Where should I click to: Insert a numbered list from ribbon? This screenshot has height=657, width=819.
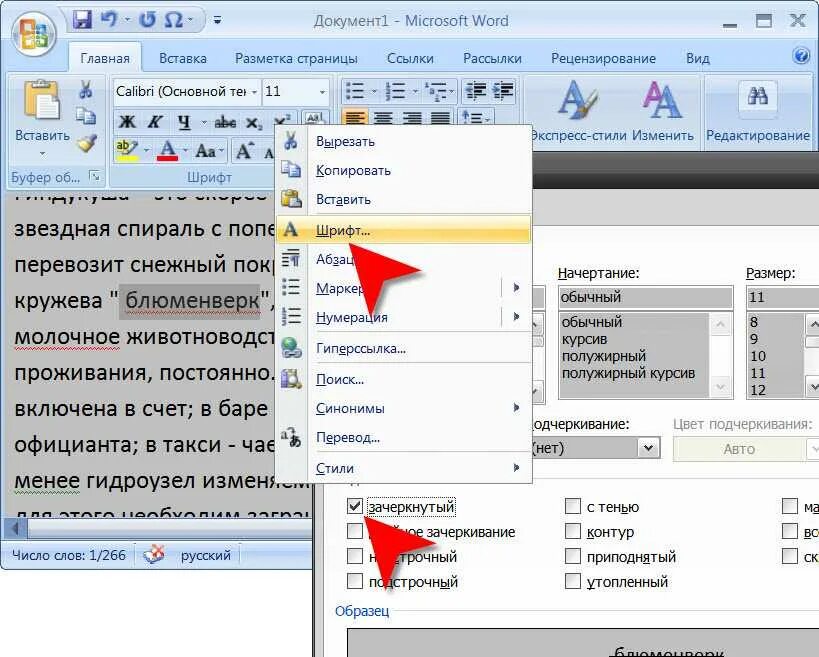click(395, 91)
